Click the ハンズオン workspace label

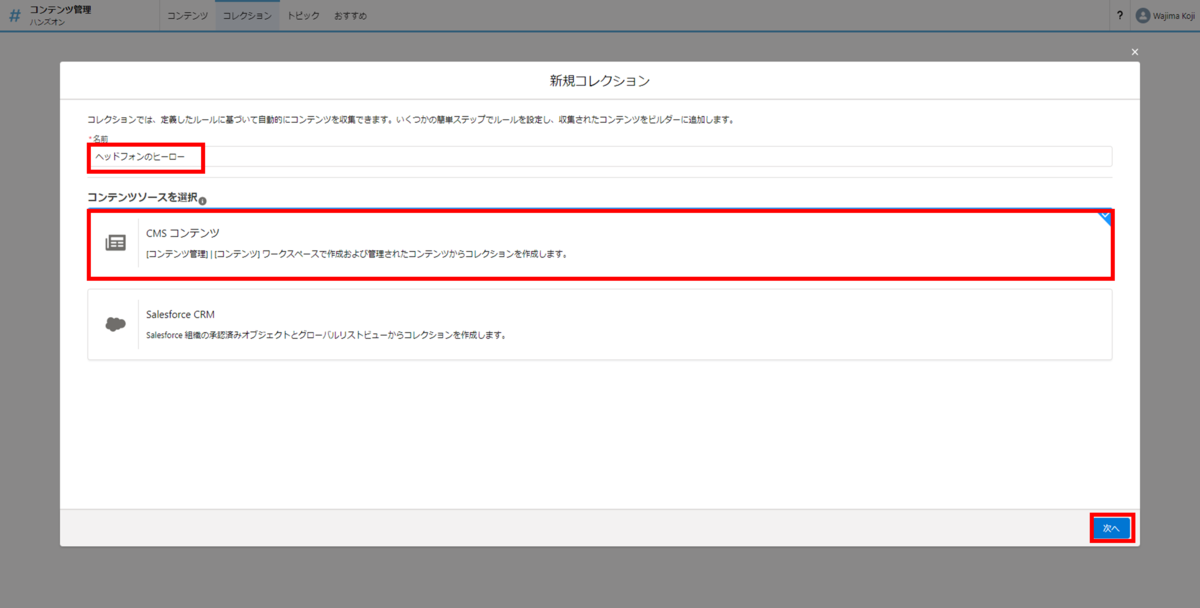tap(48, 22)
